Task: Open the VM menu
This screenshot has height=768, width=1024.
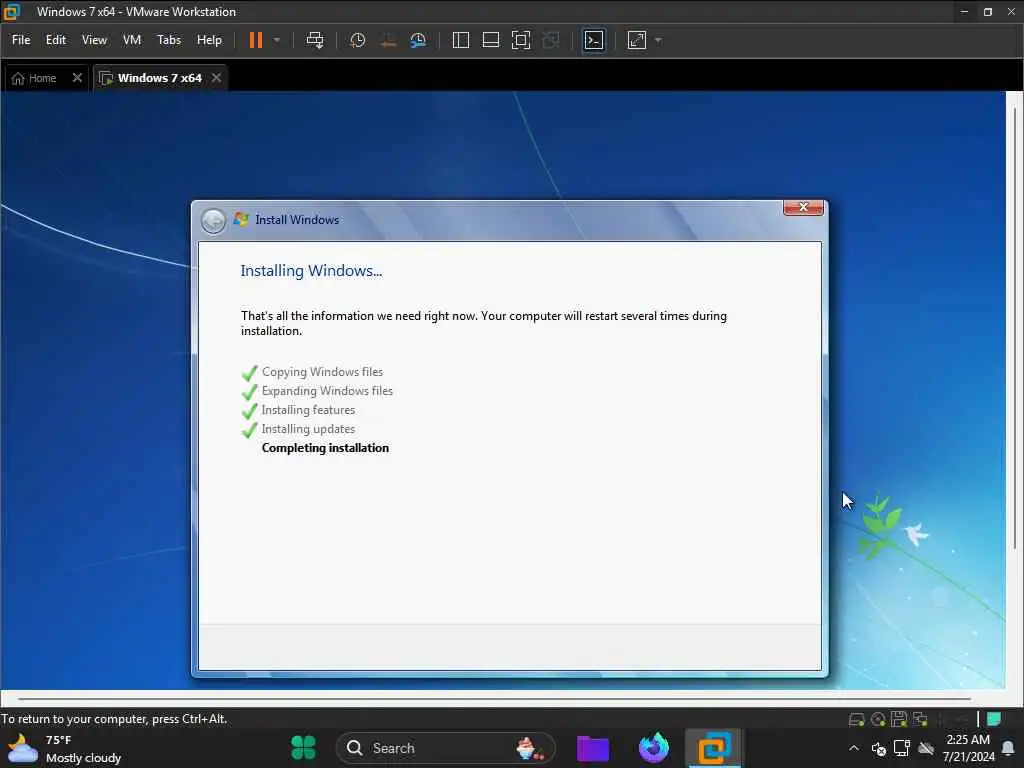Action: (x=132, y=40)
